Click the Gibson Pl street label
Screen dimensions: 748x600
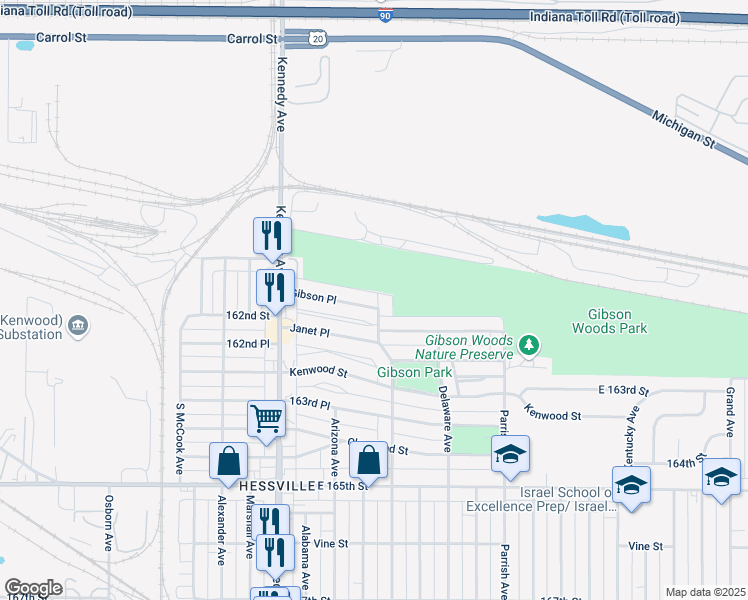pos(315,296)
